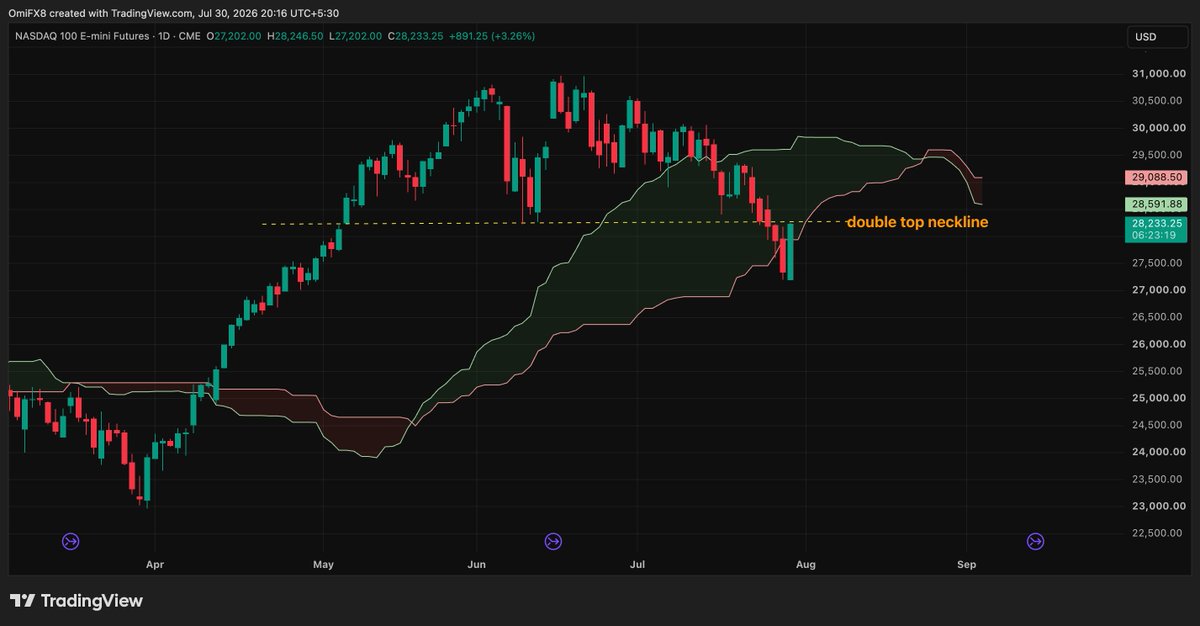This screenshot has height=626, width=1200.
Task: Click the NASDAQ 100 E-mini Futures title
Action: [83, 36]
